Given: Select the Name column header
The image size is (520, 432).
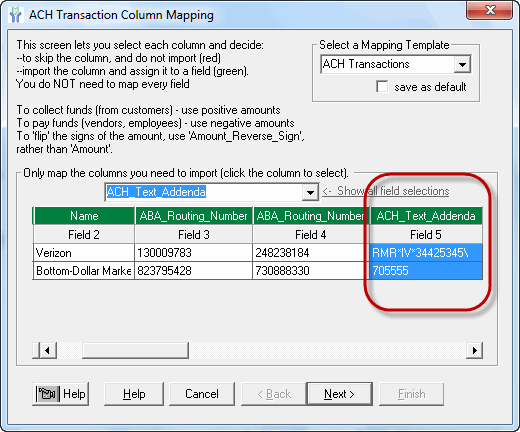Looking at the screenshot, I should coord(84,216).
